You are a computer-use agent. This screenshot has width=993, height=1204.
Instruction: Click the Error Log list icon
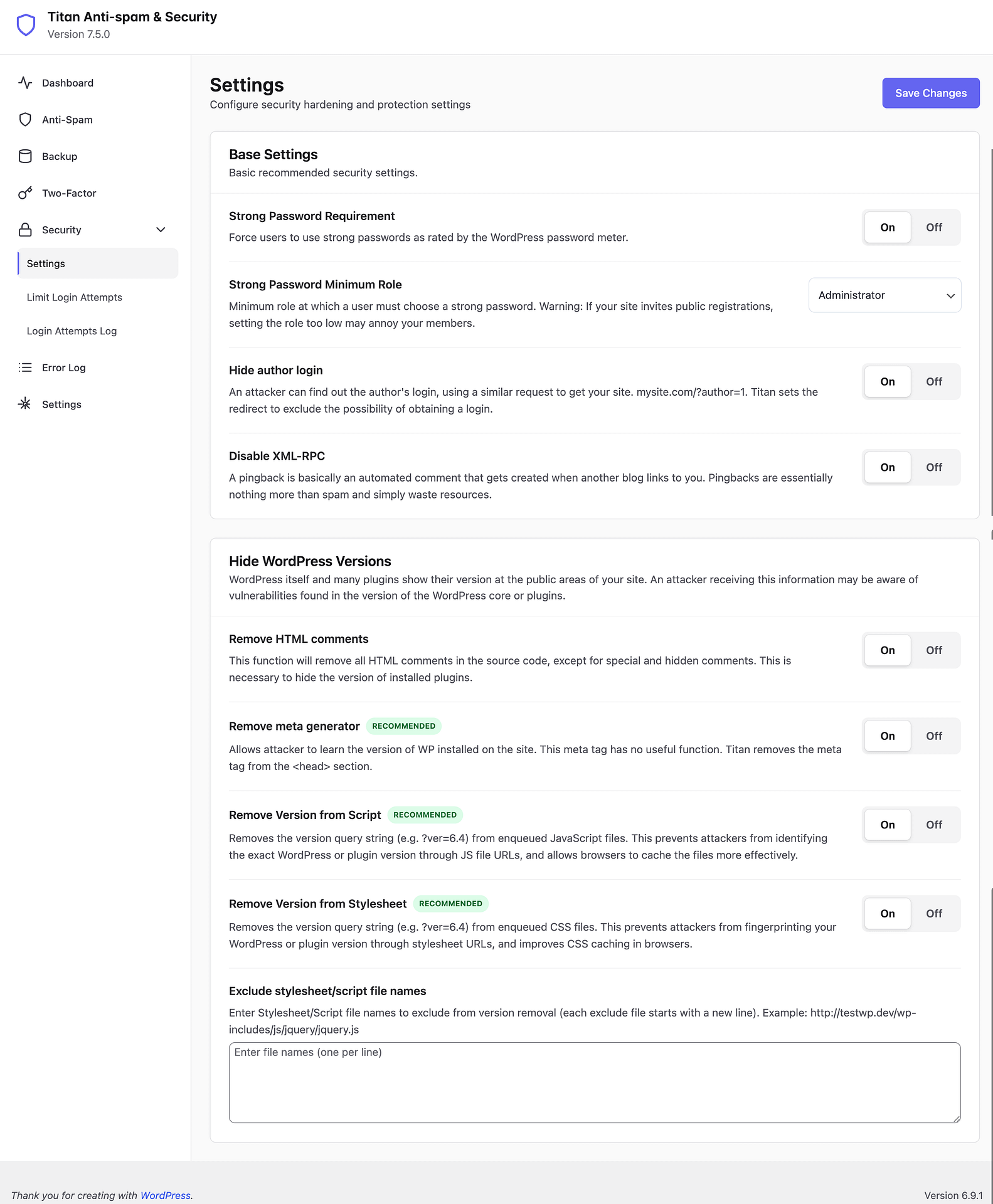tap(25, 367)
